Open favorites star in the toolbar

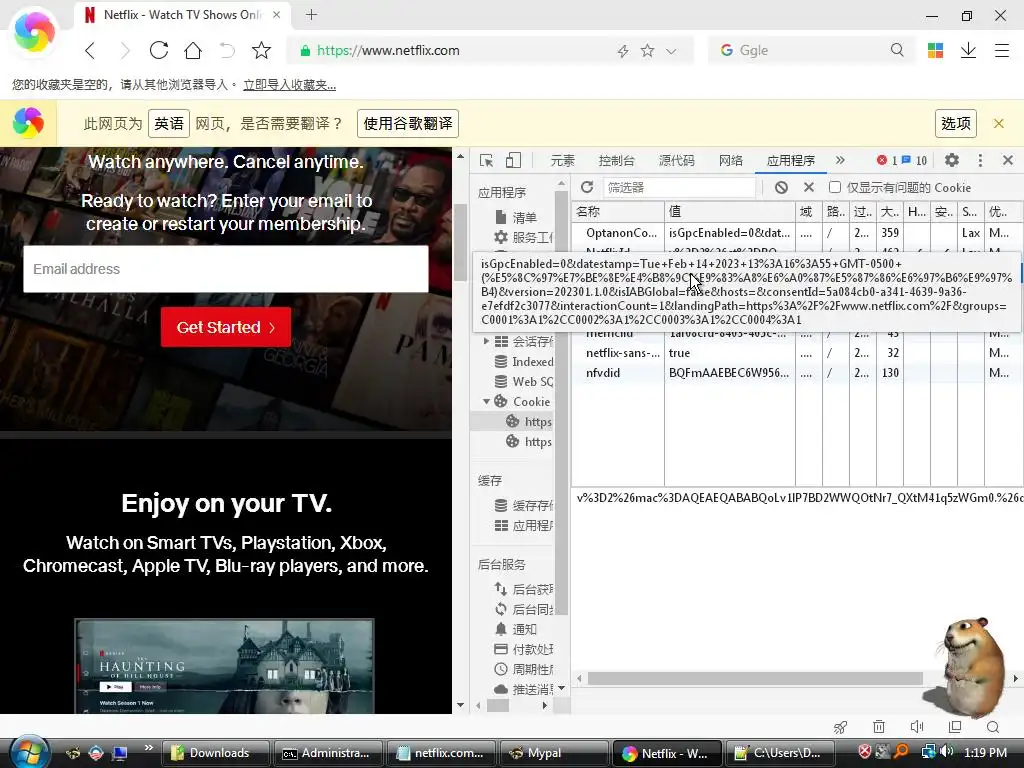click(x=261, y=50)
